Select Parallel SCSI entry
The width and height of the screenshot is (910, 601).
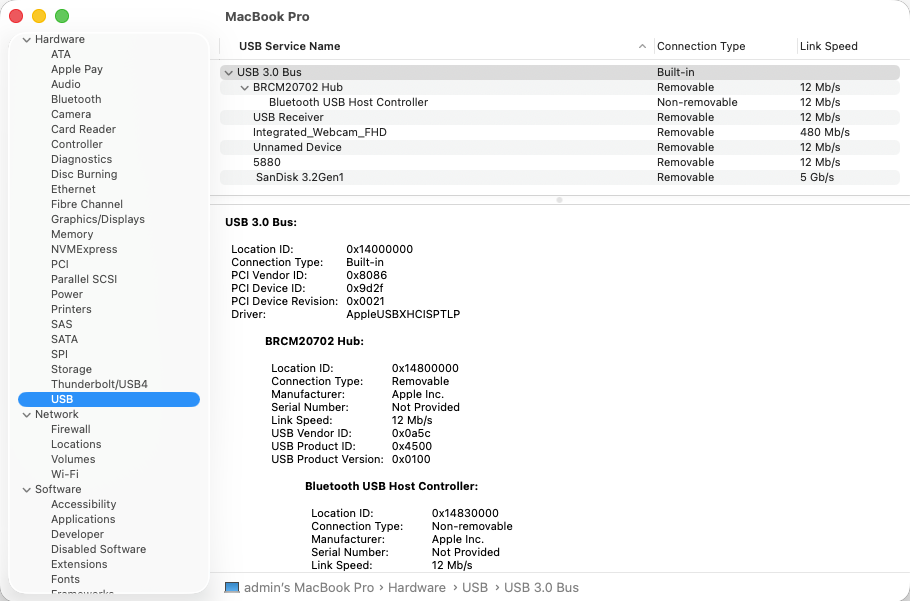pos(84,280)
